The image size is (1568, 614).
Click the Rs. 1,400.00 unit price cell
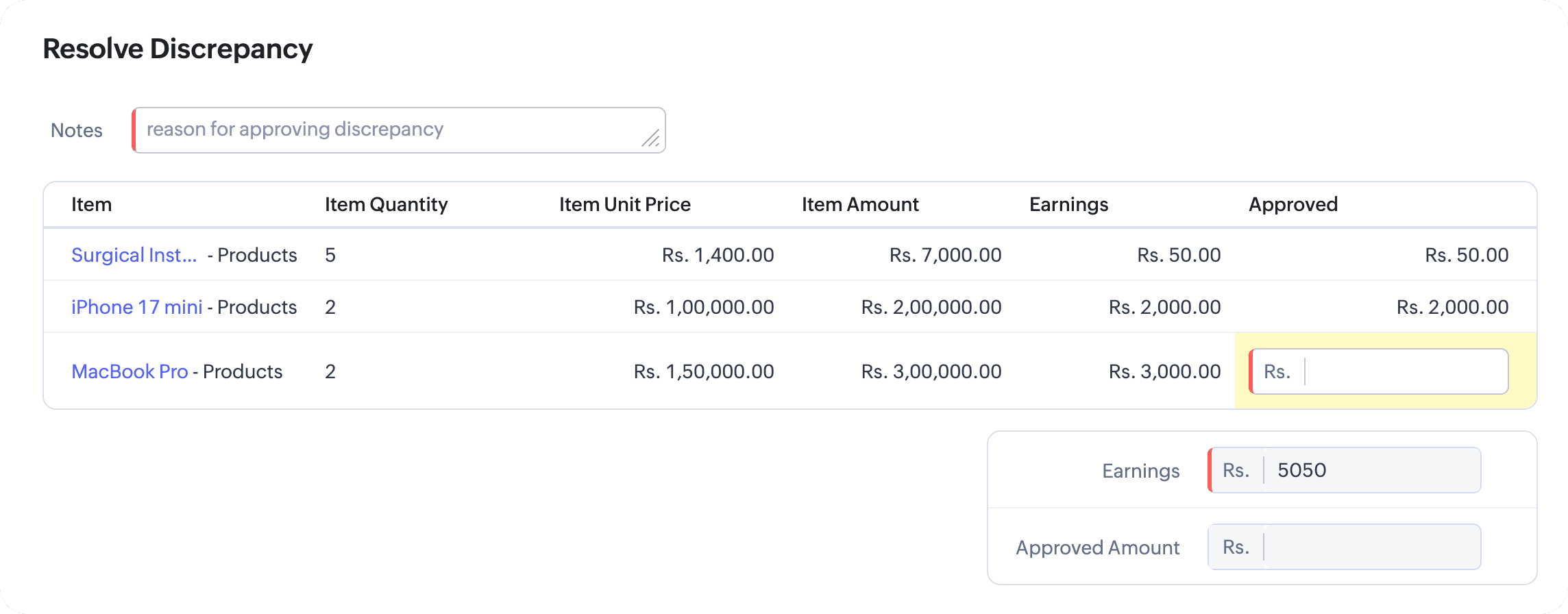(718, 255)
